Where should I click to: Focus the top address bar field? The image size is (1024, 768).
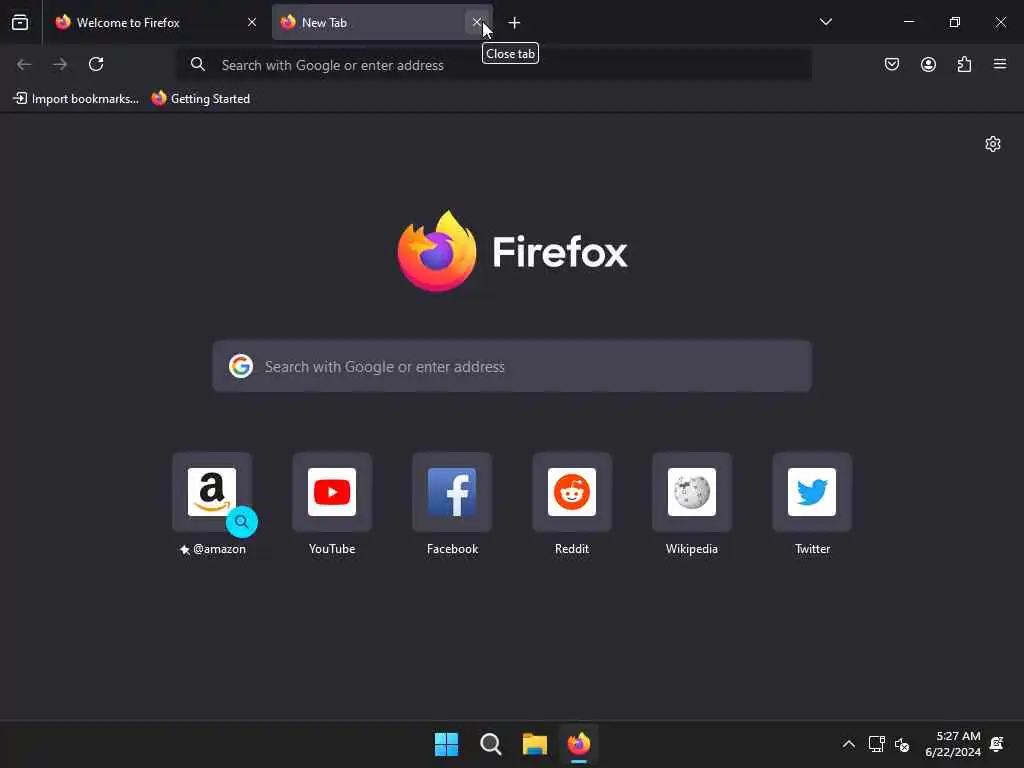pos(494,65)
